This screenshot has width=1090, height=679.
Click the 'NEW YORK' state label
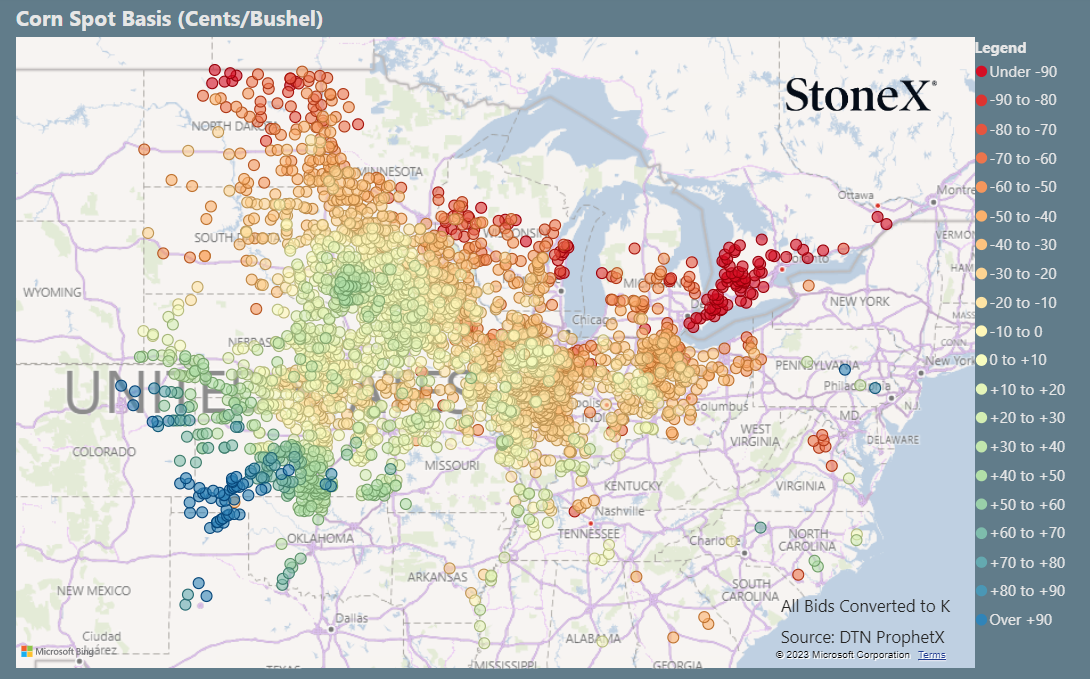click(x=859, y=302)
